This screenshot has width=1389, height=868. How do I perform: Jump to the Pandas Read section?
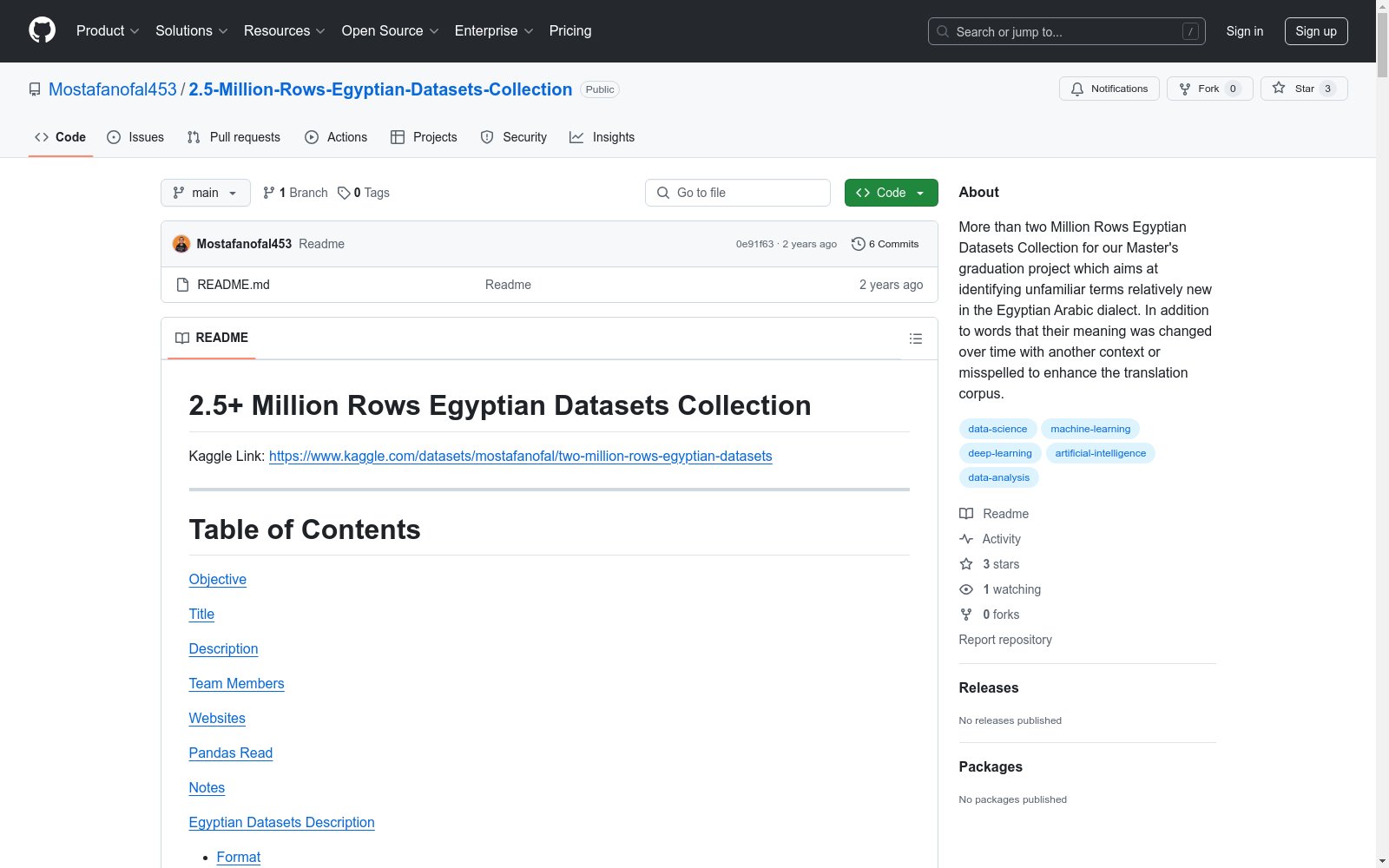[231, 753]
